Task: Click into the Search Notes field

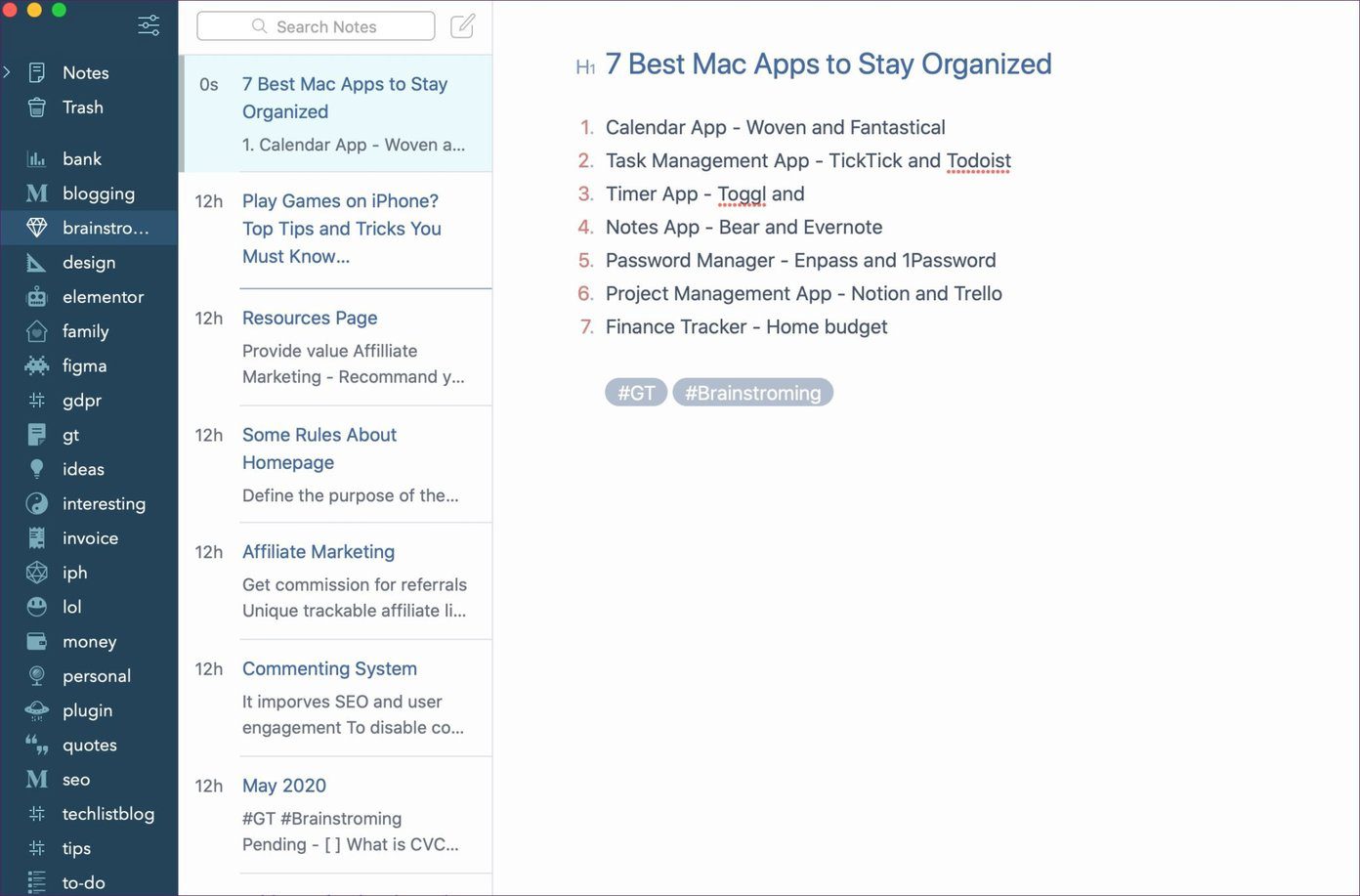Action: 316,26
